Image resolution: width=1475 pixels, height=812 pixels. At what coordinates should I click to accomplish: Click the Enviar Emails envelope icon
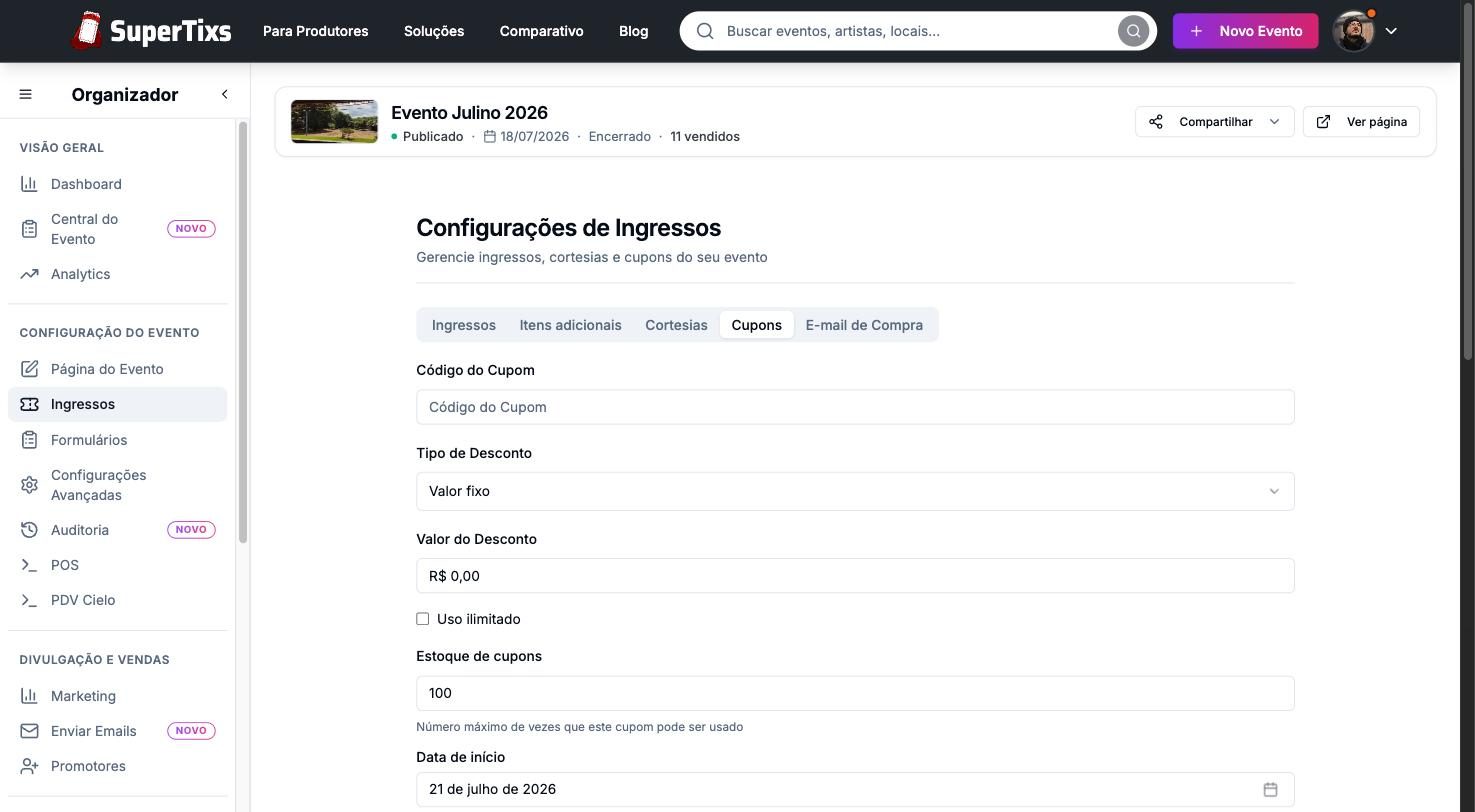[29, 731]
